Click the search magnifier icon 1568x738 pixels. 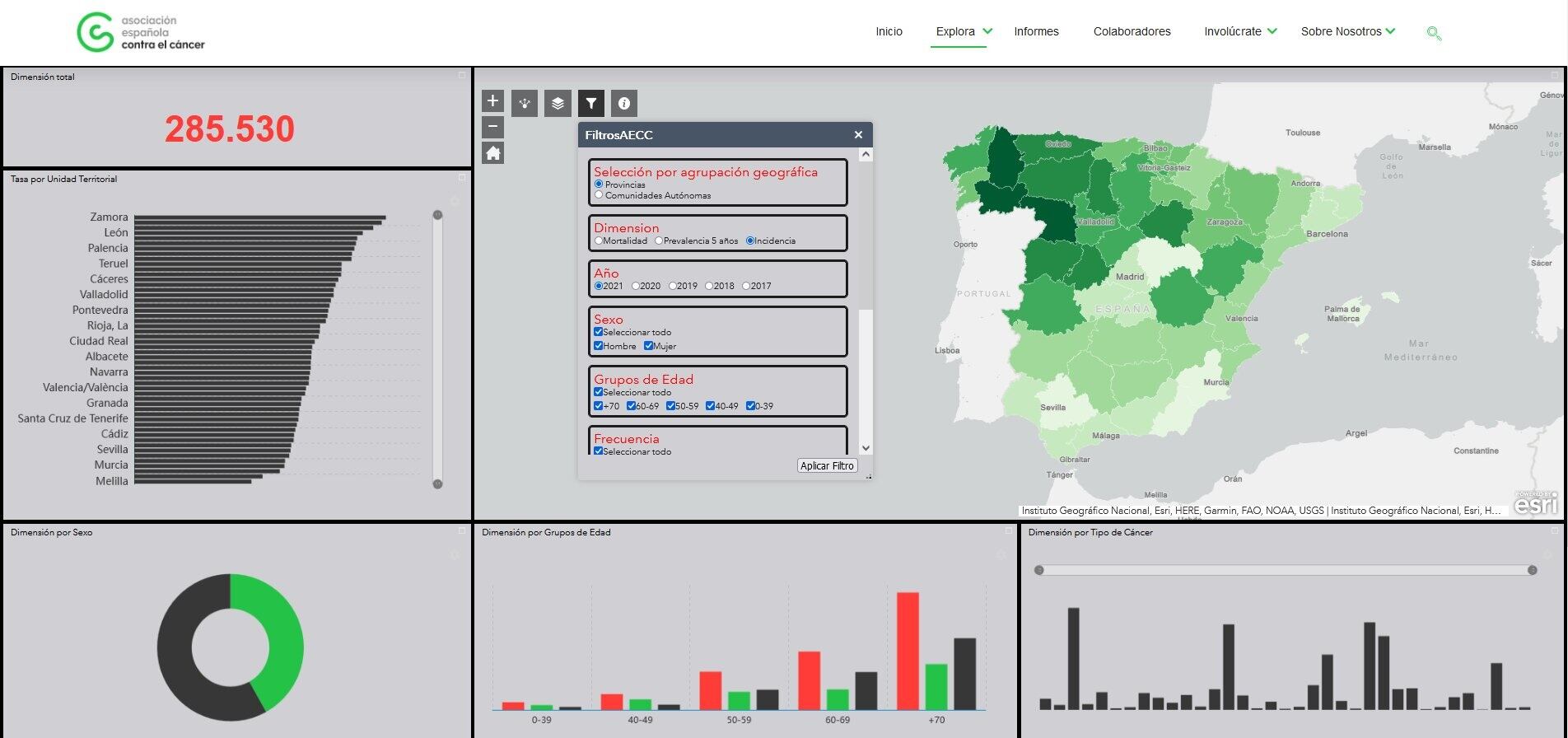[1434, 33]
